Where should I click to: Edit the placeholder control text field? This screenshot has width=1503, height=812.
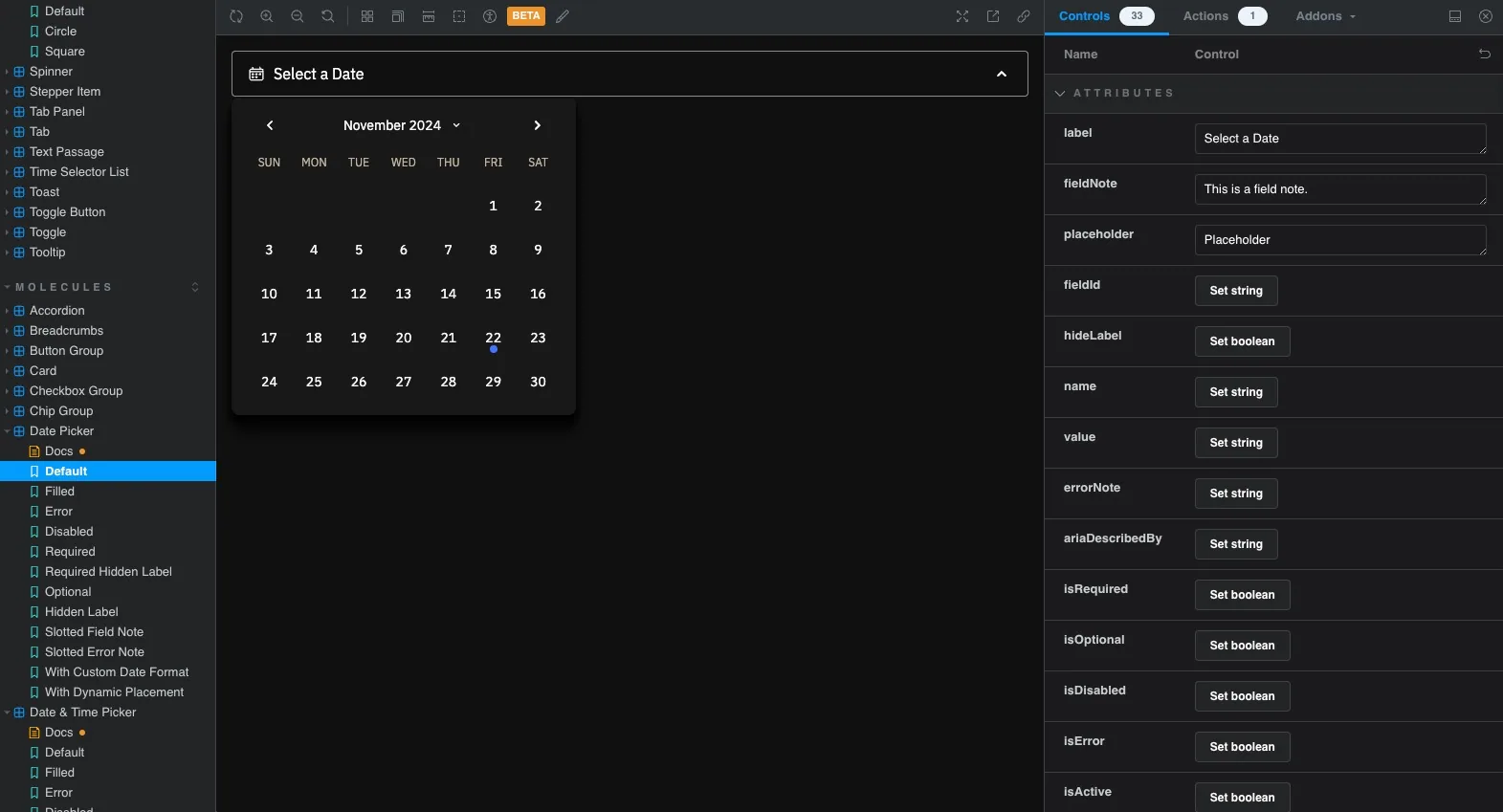[x=1340, y=240]
